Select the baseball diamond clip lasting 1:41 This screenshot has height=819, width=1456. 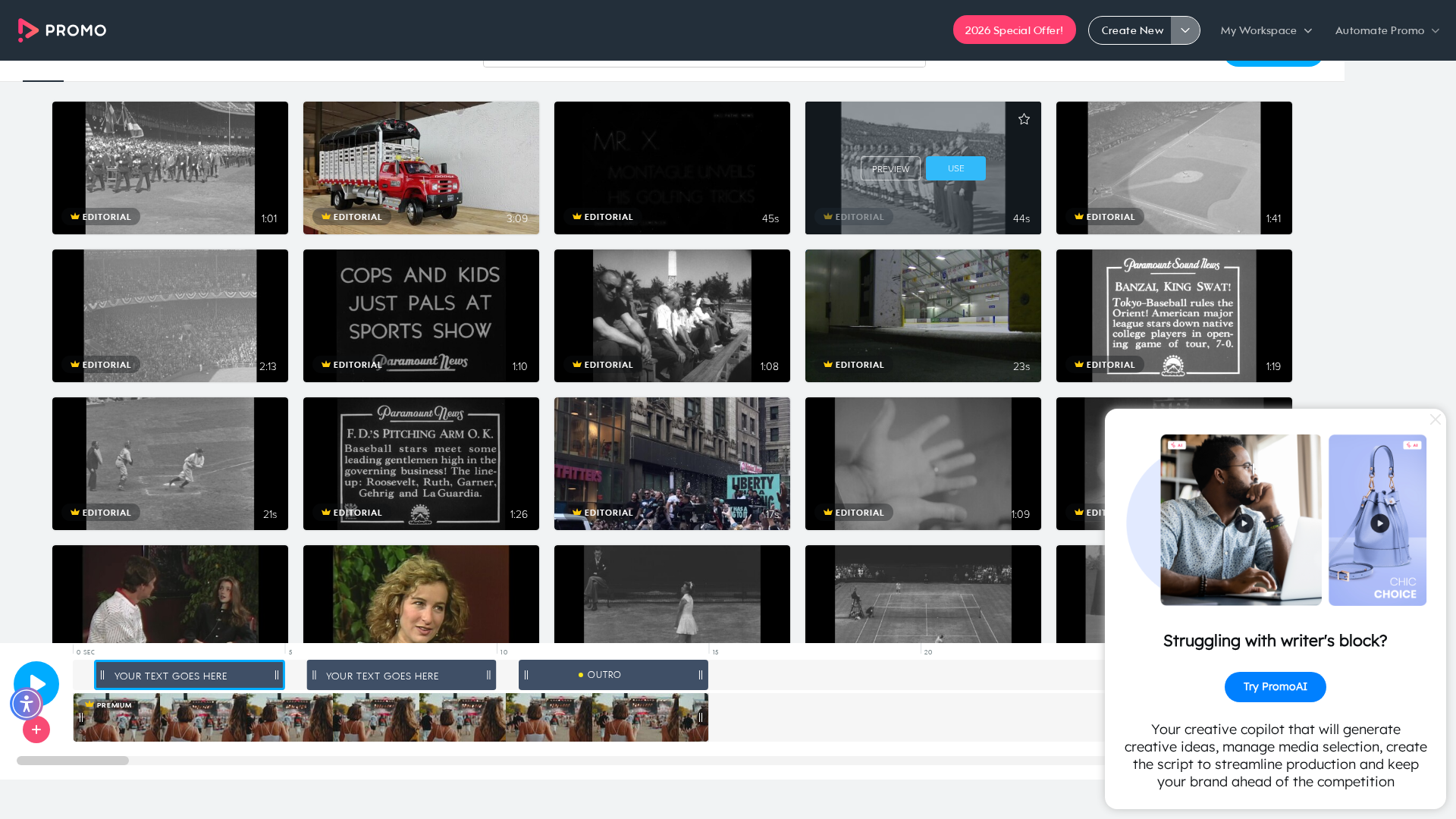[x=1174, y=168]
